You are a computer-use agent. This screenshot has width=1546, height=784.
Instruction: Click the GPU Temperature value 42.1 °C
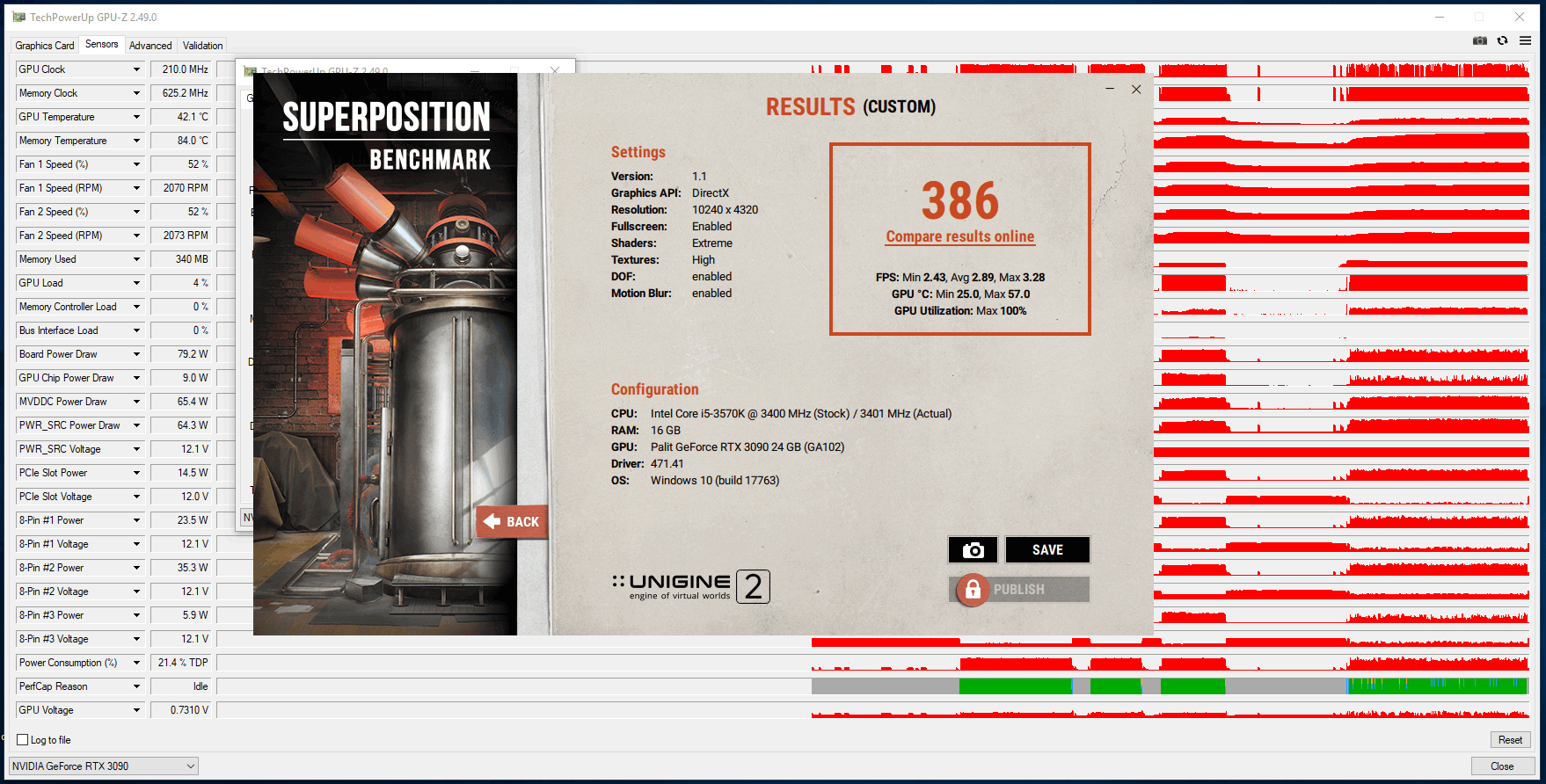(x=179, y=117)
